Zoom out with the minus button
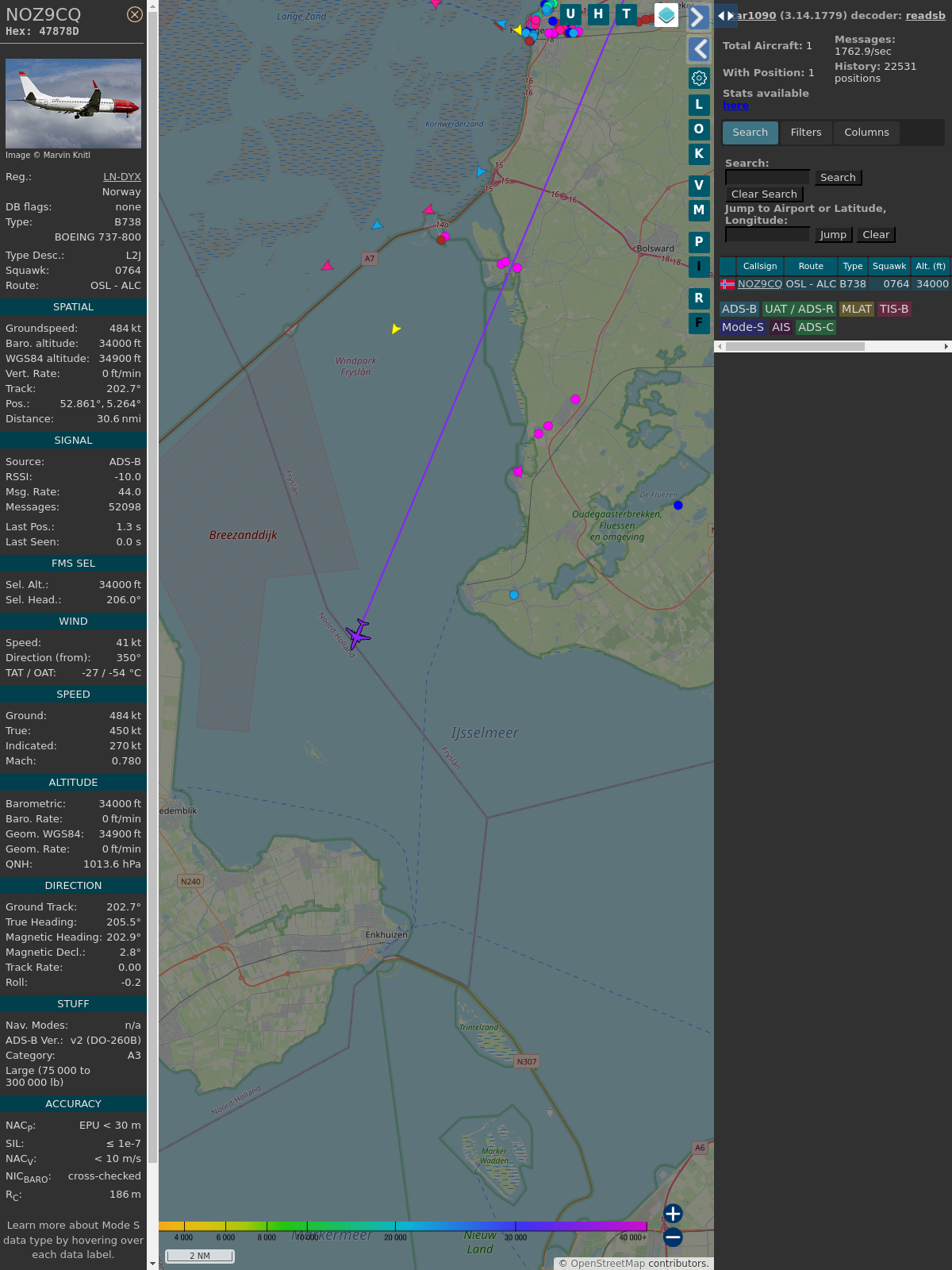Screen dimensions: 952x1270 click(673, 1237)
